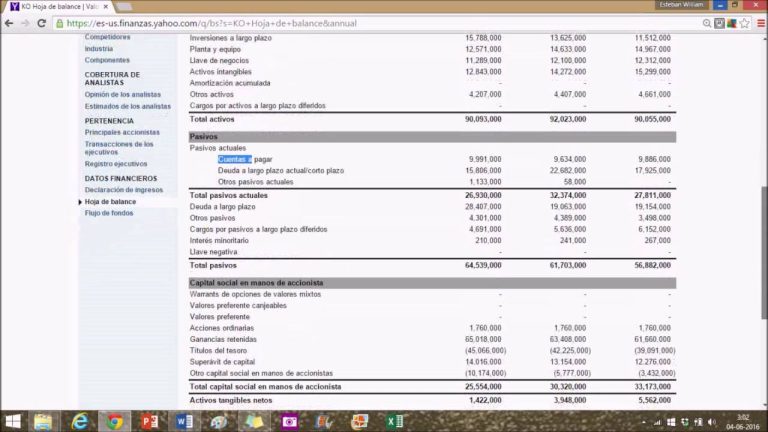Viewport: 768px width, 432px height.
Task: Open Internet Explorer from the taskbar
Action: click(80, 421)
